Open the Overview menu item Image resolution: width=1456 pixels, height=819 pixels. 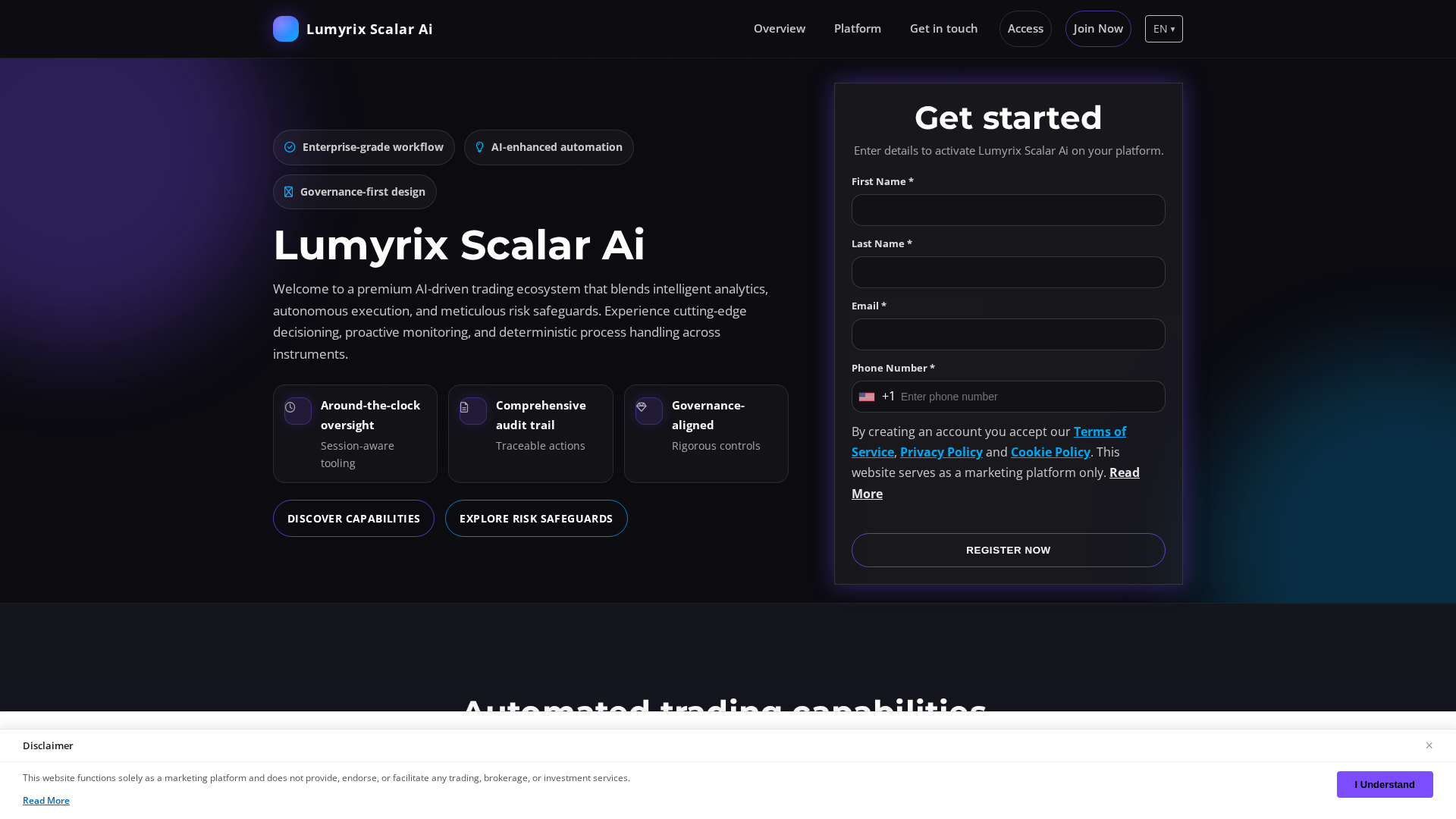(x=780, y=29)
